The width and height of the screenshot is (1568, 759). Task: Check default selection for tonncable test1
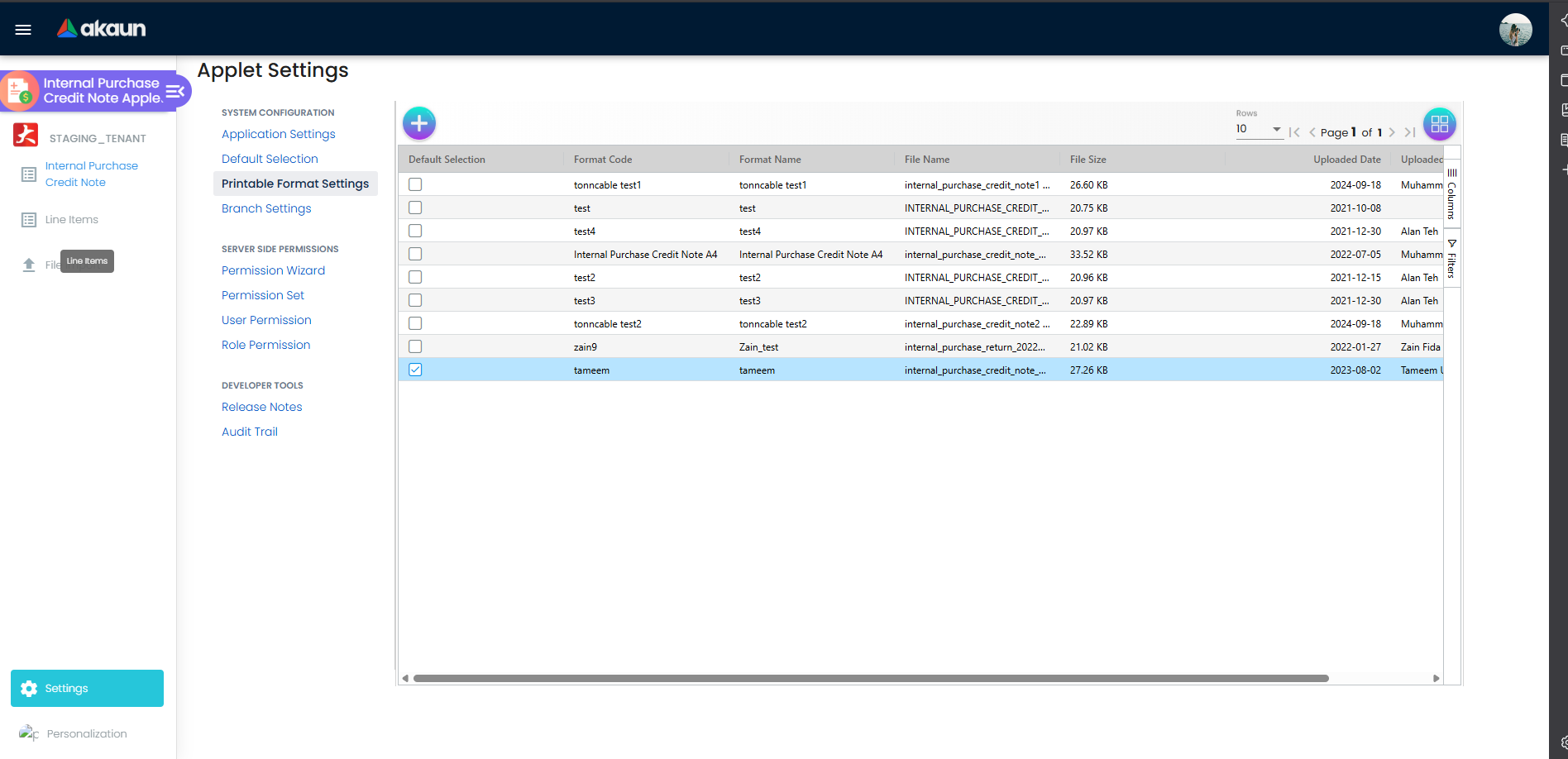(x=415, y=184)
